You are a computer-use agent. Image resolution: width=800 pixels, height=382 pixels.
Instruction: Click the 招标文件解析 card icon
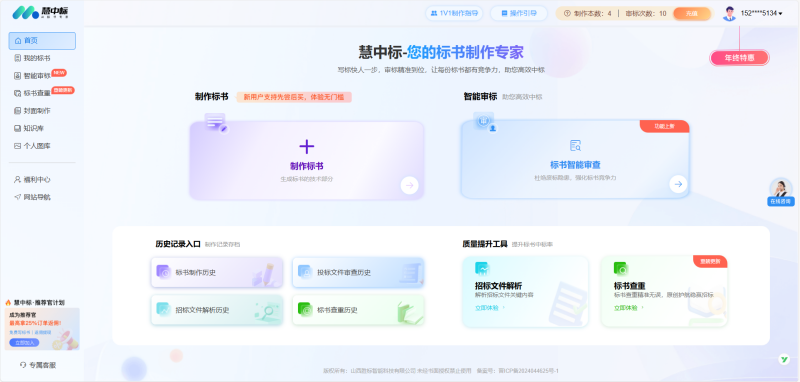point(482,269)
